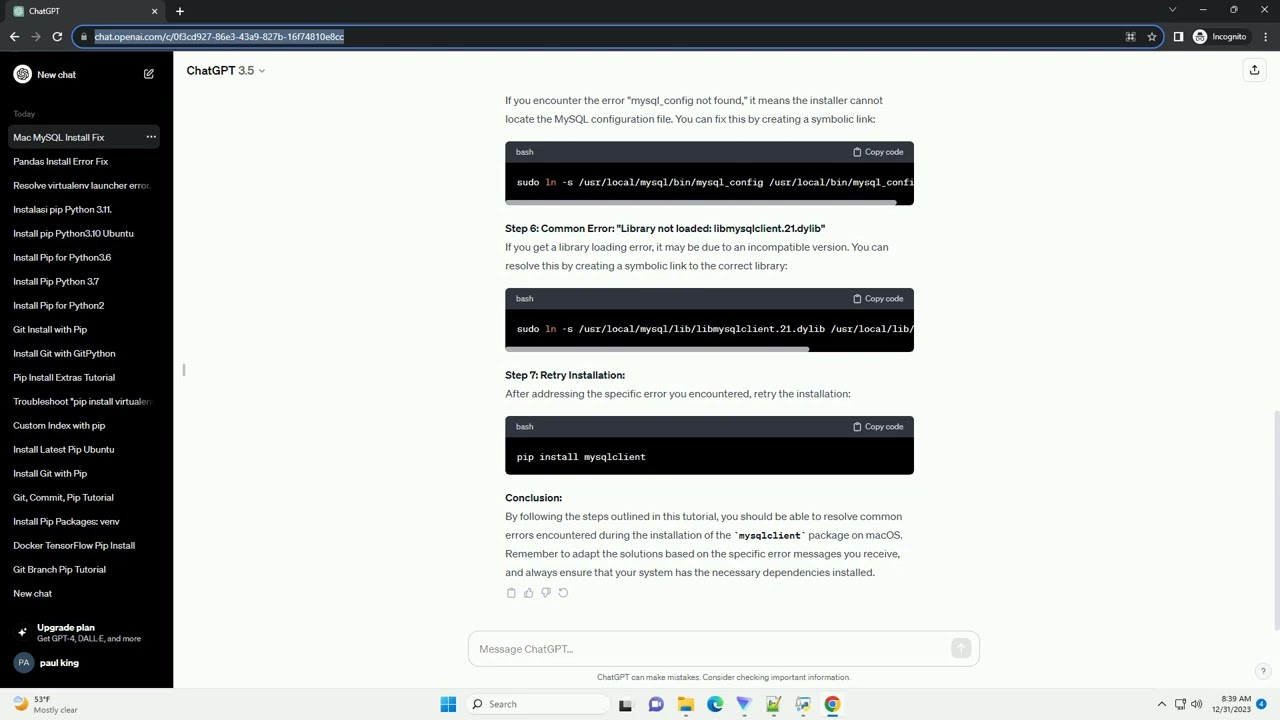Open options for Mac MySQL Install Fix chat

coord(151,137)
